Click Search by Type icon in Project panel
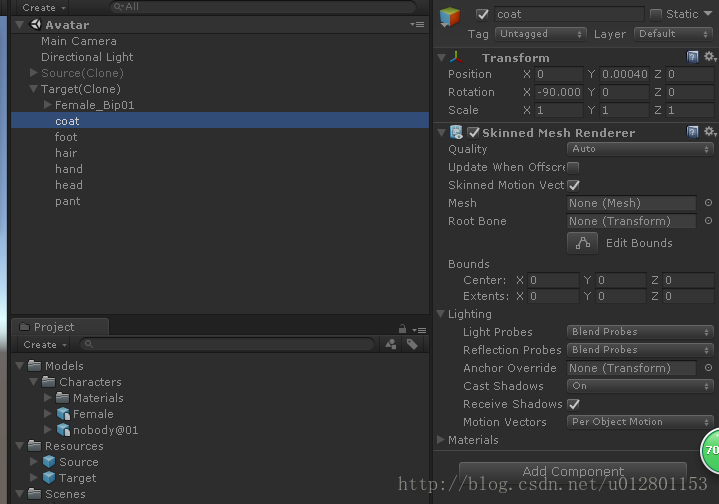Screen dimensions: 719x504 (x=391, y=344)
